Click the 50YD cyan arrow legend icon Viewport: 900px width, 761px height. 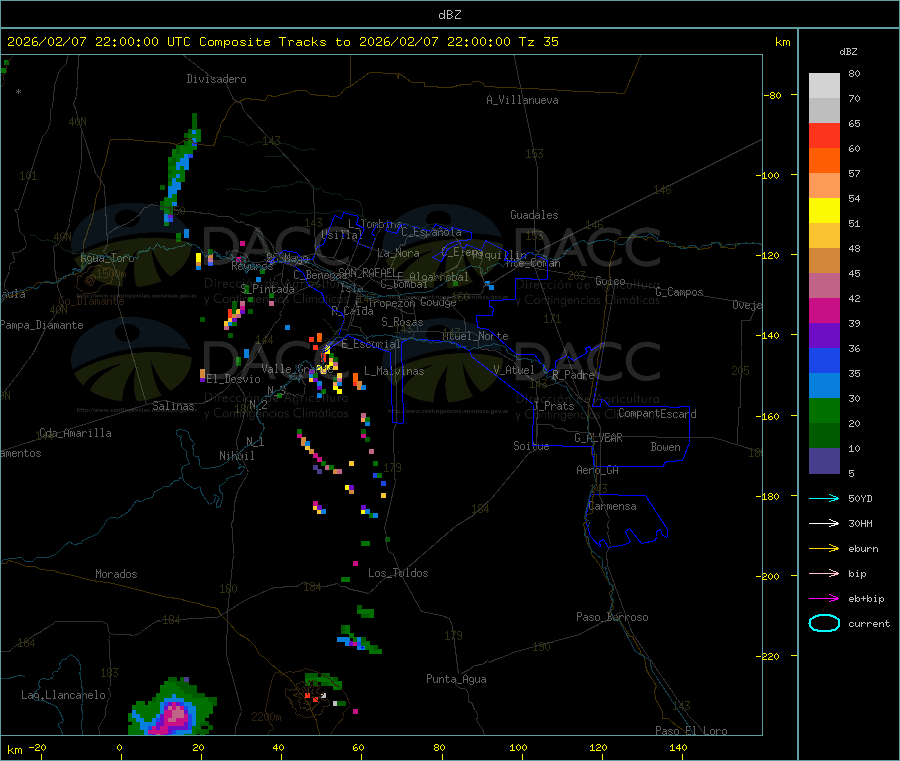824,498
